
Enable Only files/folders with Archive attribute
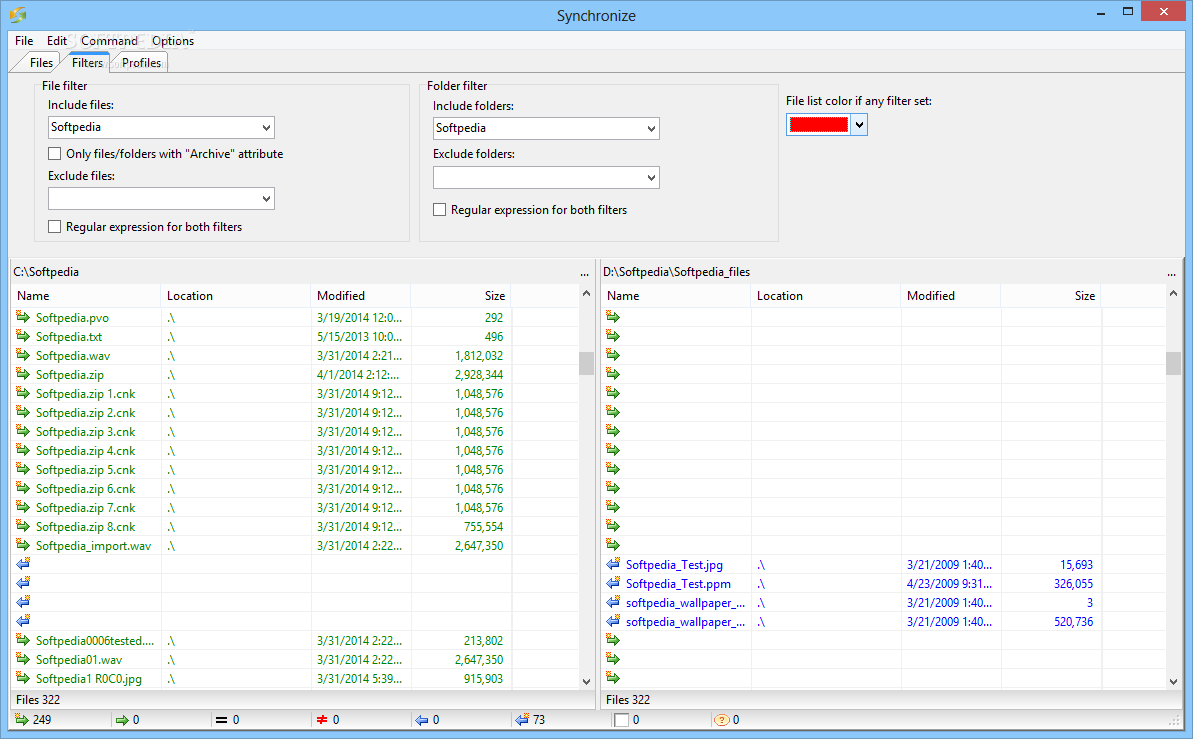pyautogui.click(x=55, y=154)
